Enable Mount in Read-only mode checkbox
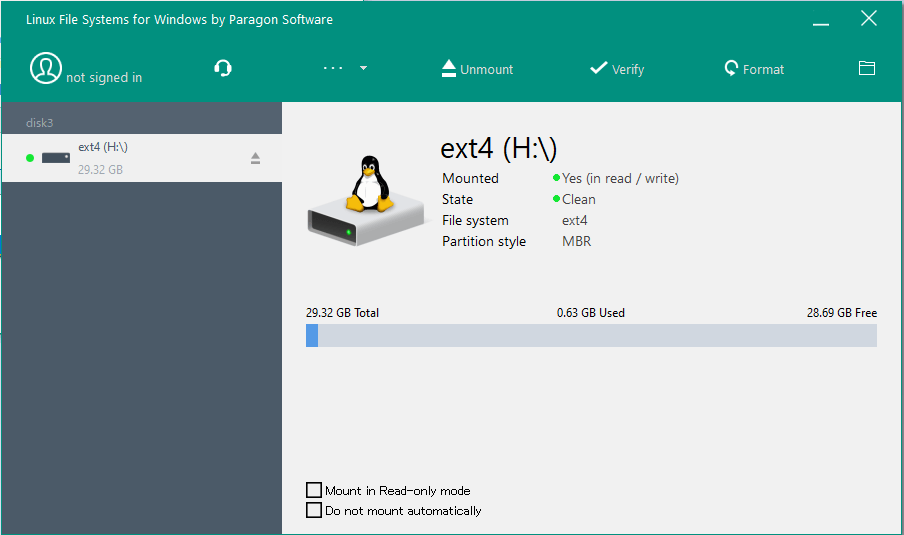This screenshot has width=904, height=535. [315, 490]
